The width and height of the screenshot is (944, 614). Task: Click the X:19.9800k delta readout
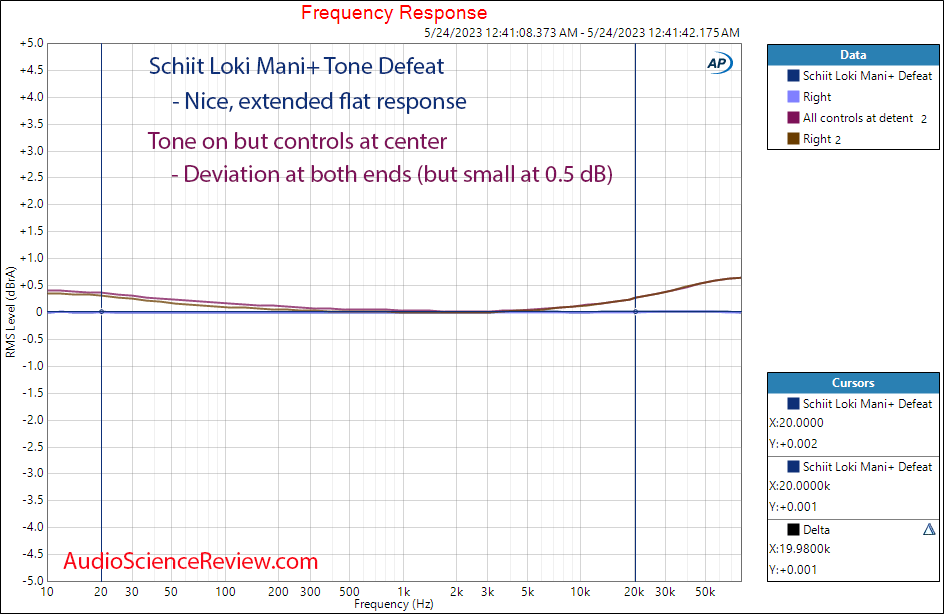pos(800,549)
